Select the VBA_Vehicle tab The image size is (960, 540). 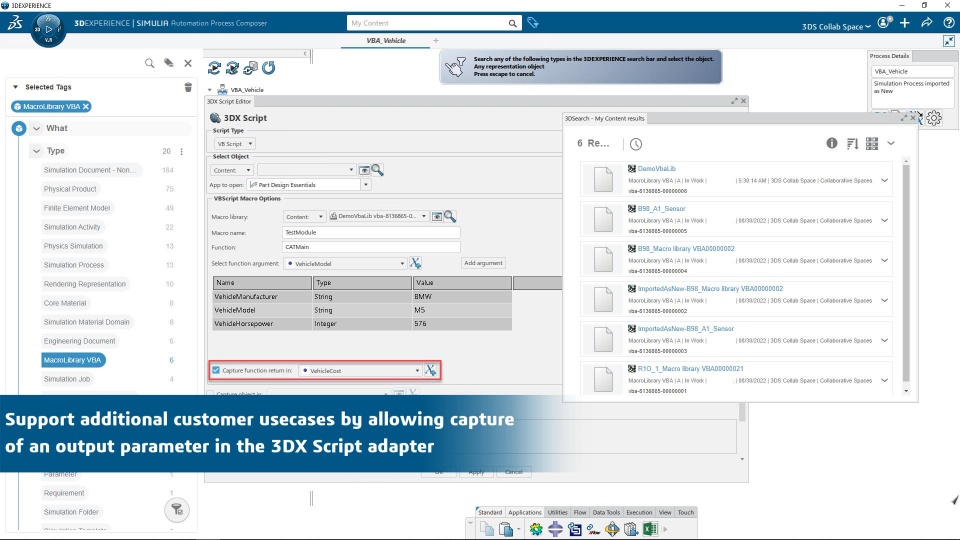pos(386,40)
